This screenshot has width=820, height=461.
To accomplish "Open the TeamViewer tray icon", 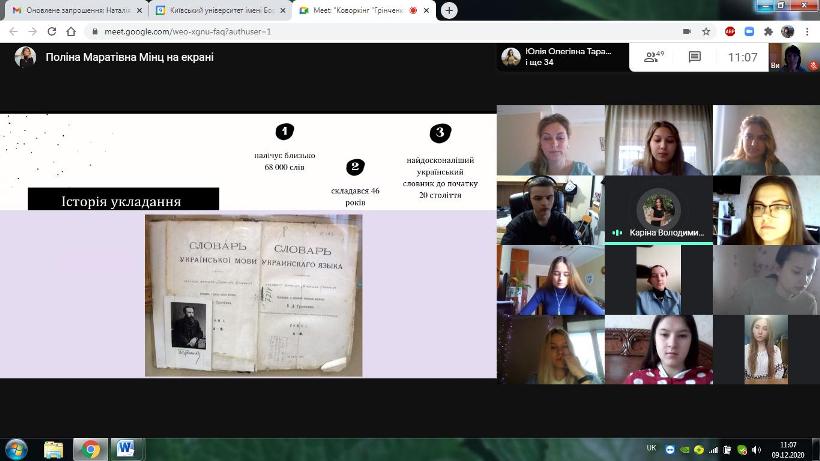I will 670,450.
